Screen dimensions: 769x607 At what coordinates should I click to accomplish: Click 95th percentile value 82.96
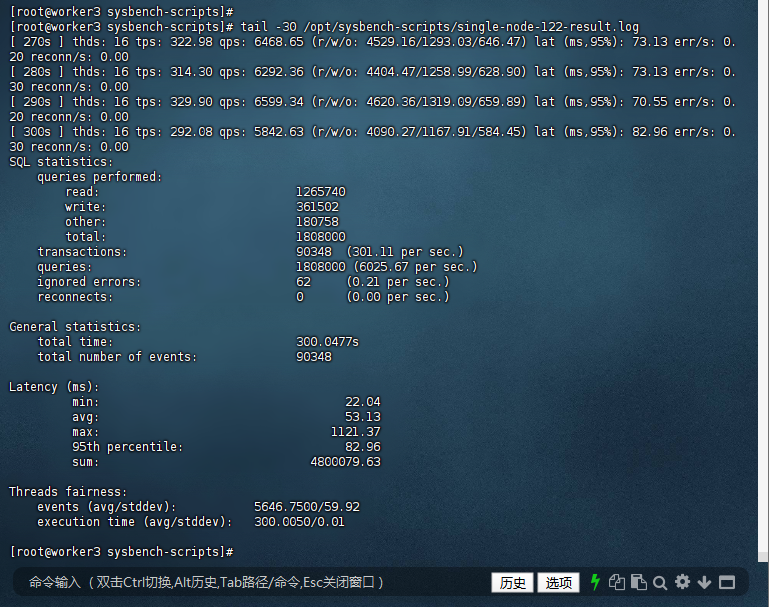pyautogui.click(x=363, y=447)
